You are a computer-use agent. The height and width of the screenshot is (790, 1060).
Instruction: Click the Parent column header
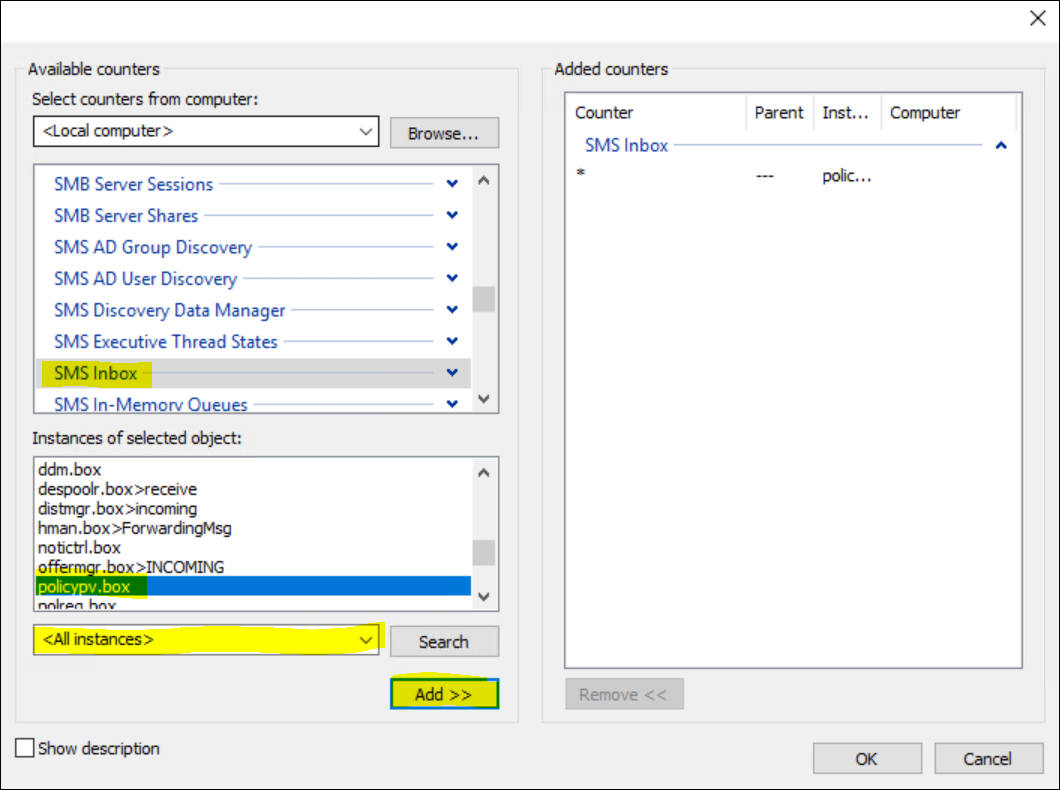point(779,112)
